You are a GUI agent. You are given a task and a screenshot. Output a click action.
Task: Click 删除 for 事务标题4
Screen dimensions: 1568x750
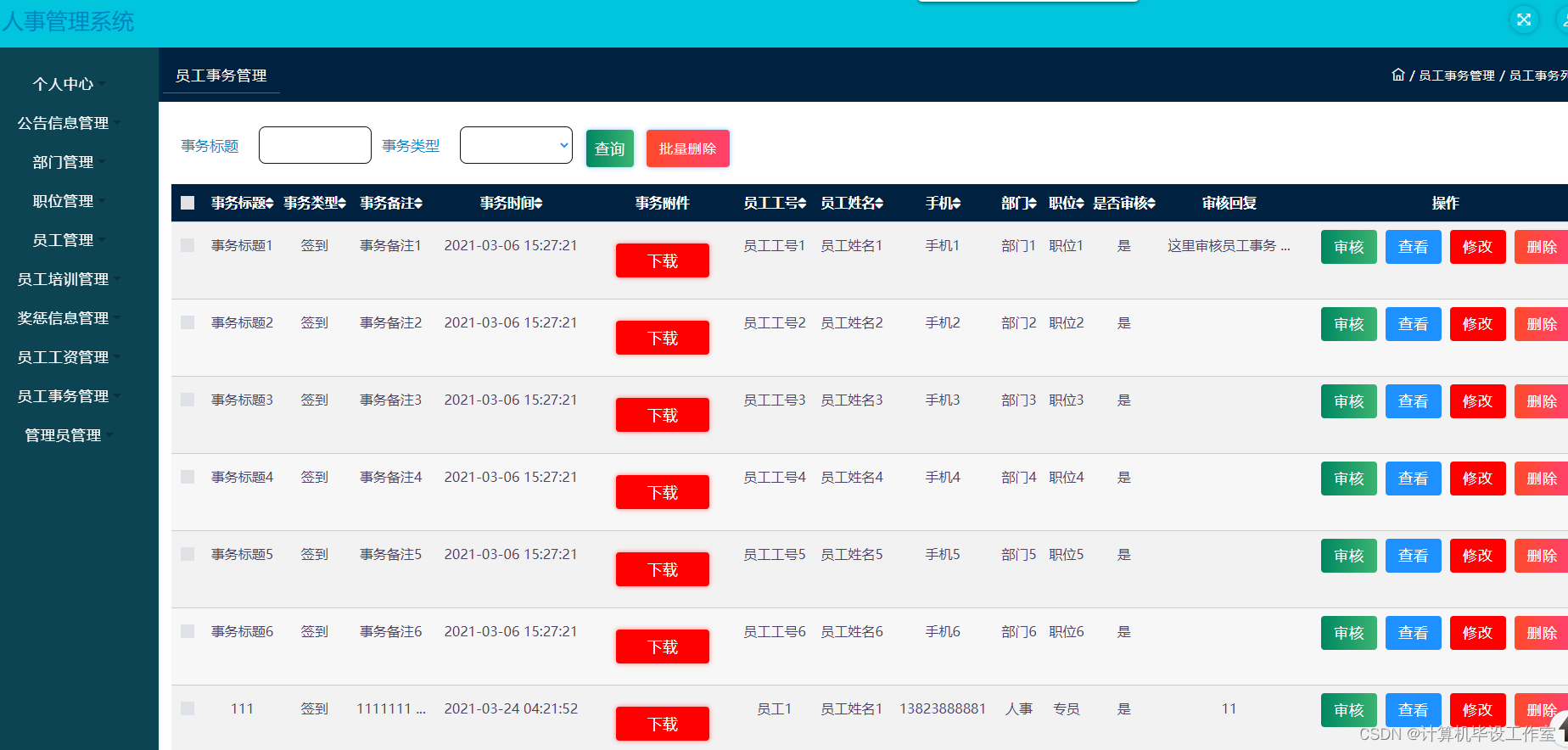[1541, 479]
